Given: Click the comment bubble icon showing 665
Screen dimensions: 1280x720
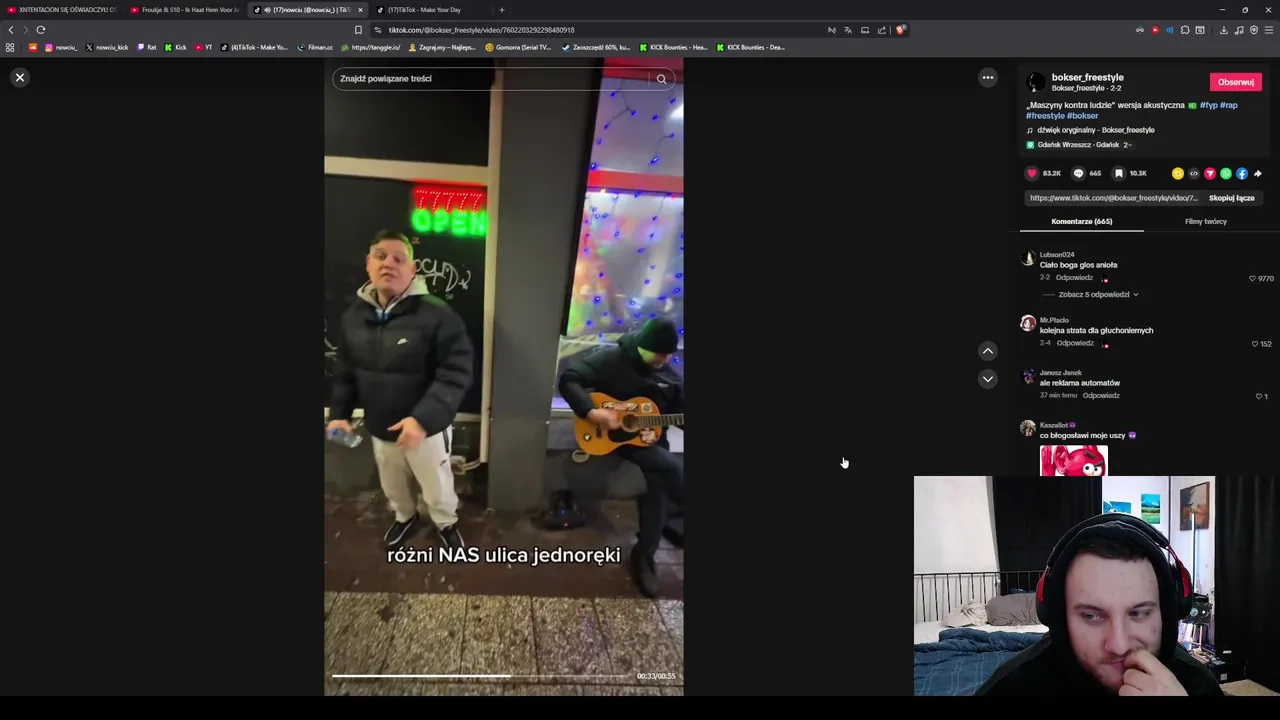Looking at the screenshot, I should click(1078, 173).
